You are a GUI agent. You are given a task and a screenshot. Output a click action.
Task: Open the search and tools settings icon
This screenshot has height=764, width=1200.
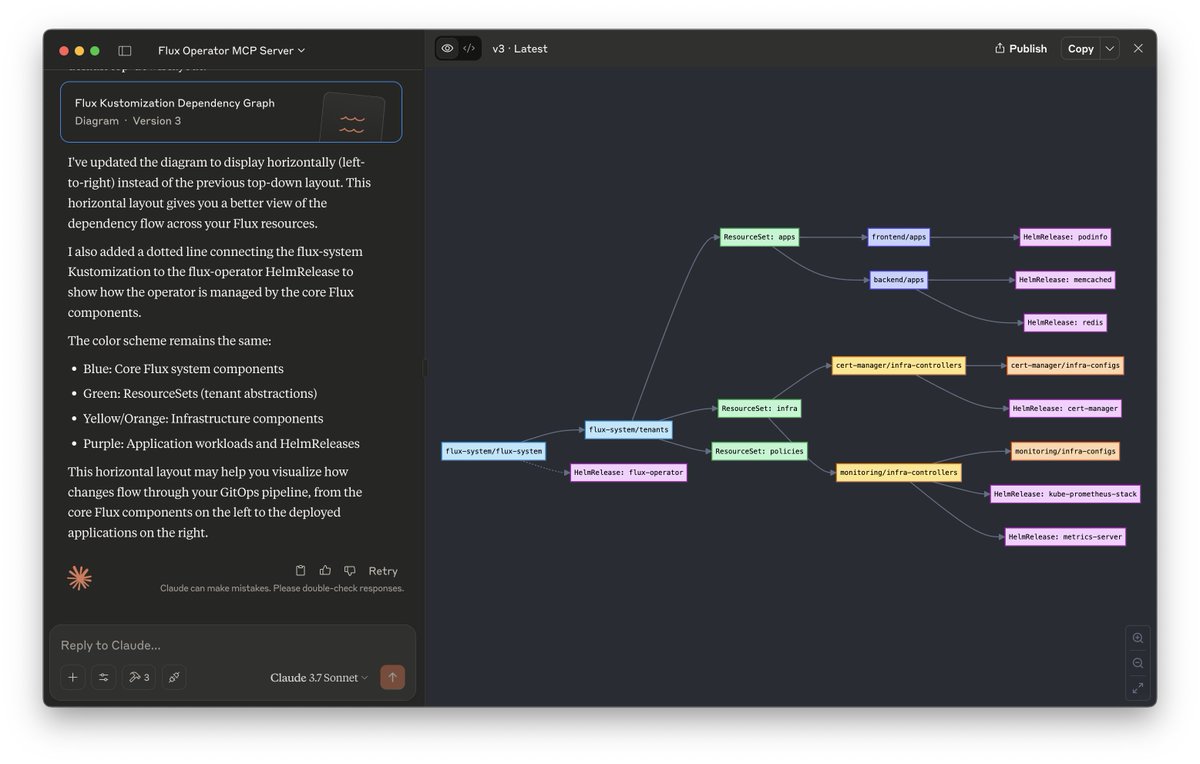click(104, 677)
